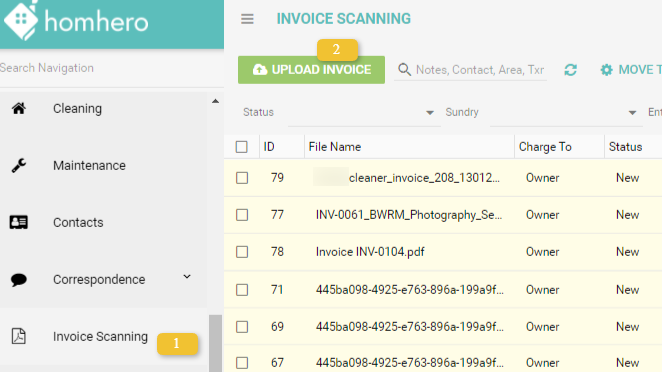The image size is (662, 372).
Task: Click New status in row 77
Action: pos(627,215)
